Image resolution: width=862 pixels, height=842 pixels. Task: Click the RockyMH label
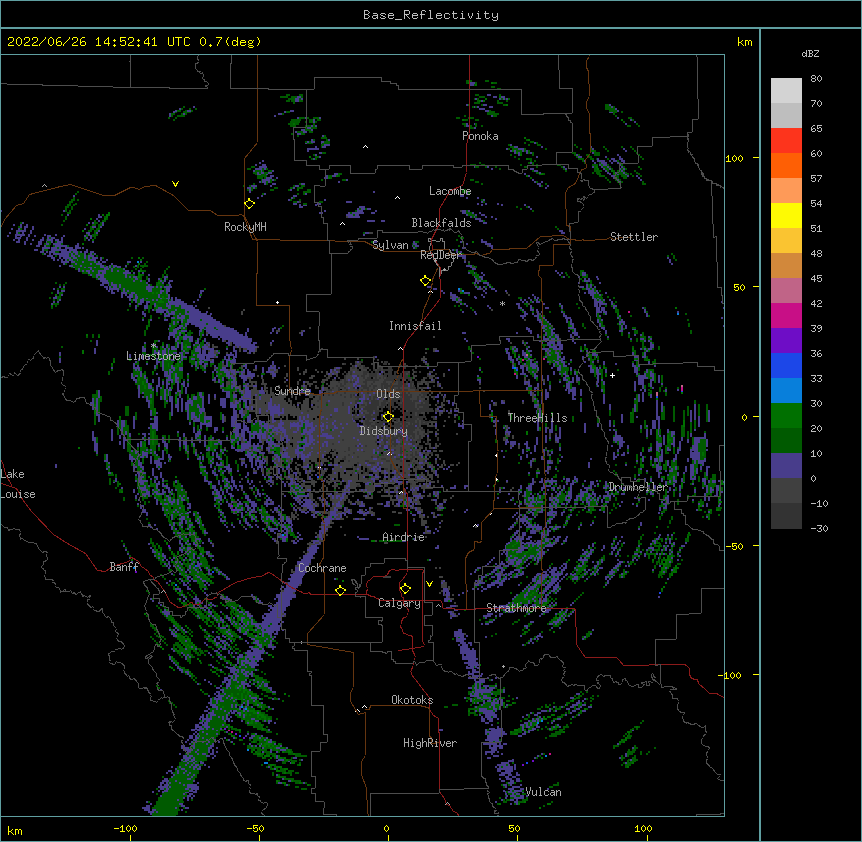coord(245,227)
